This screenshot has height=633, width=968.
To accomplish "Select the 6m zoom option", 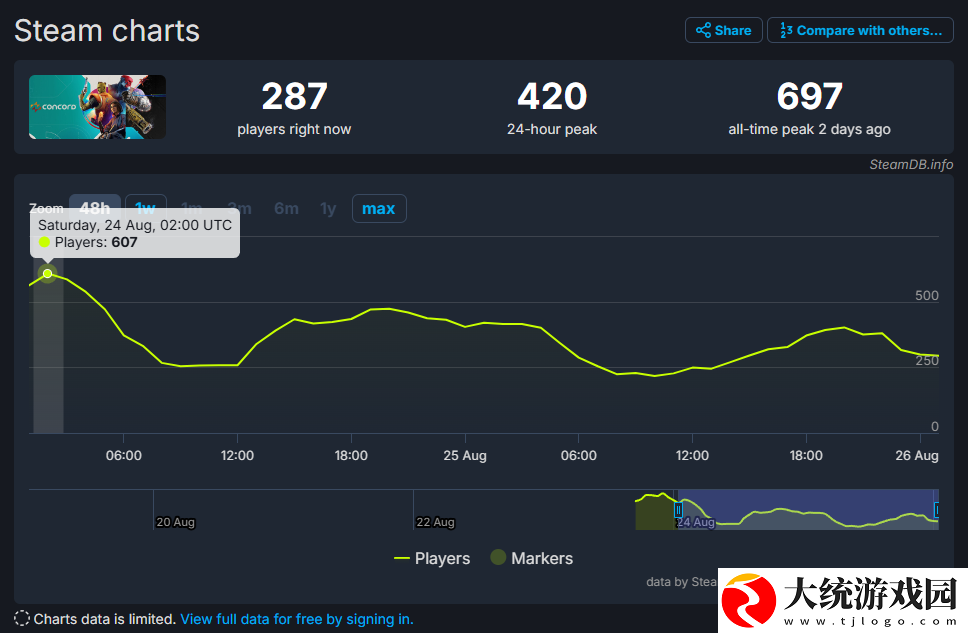I will point(286,209).
